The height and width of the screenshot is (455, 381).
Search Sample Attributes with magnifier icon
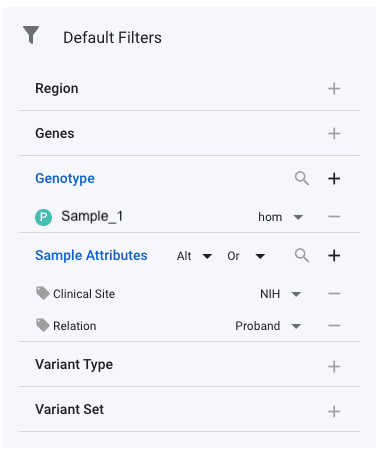coord(302,255)
